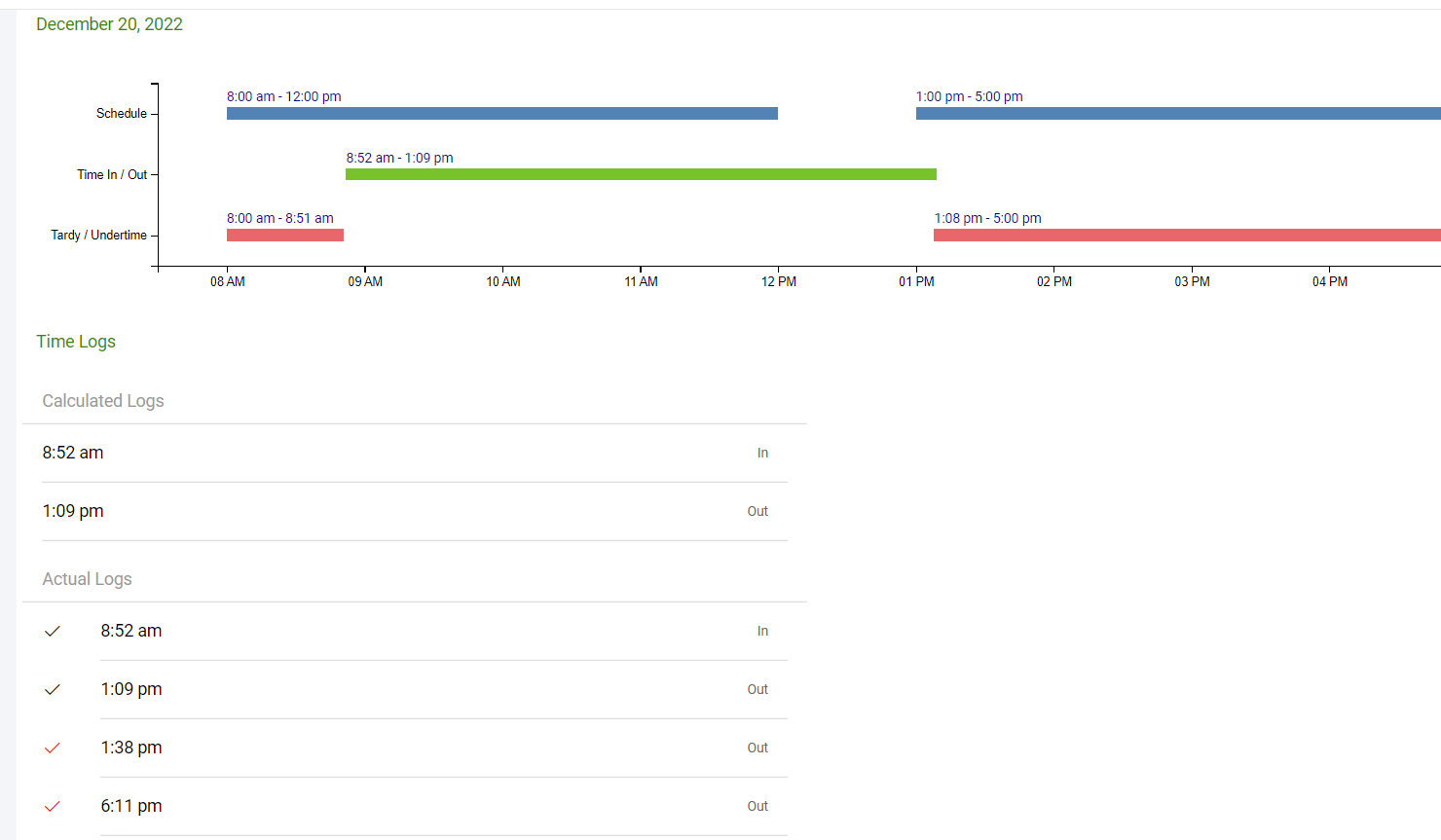Select the 8:52 am entry under Calculated Logs
This screenshot has height=840, width=1441.
click(73, 453)
